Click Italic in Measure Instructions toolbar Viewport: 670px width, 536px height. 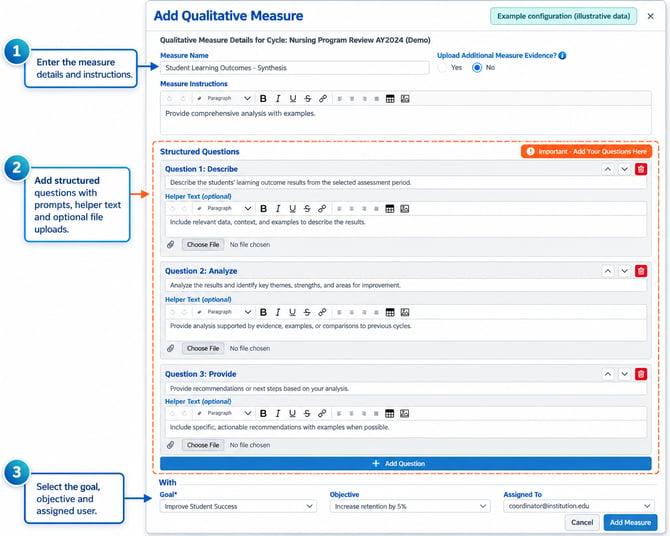point(278,99)
